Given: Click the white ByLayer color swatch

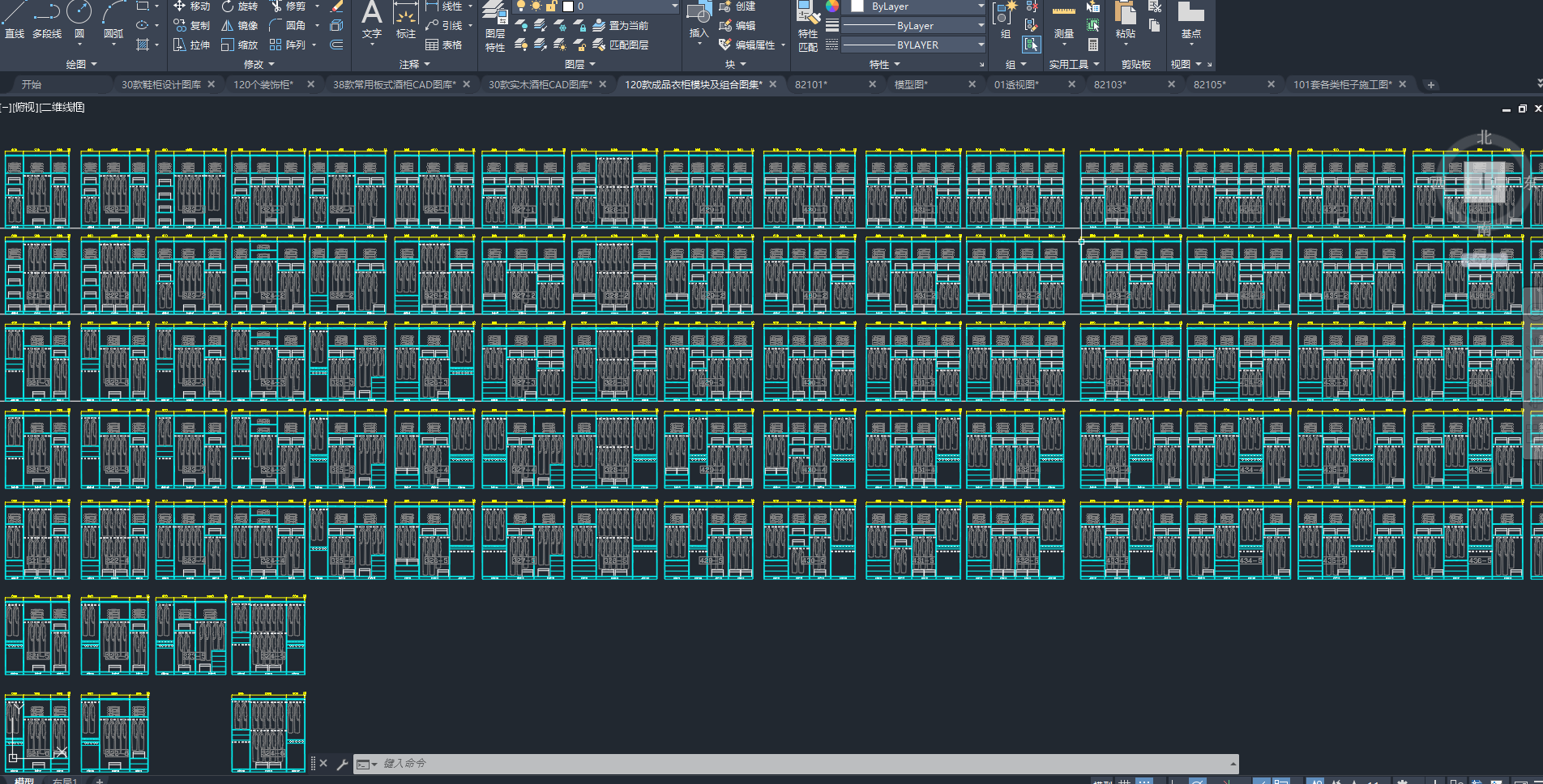Looking at the screenshot, I should tap(857, 6).
